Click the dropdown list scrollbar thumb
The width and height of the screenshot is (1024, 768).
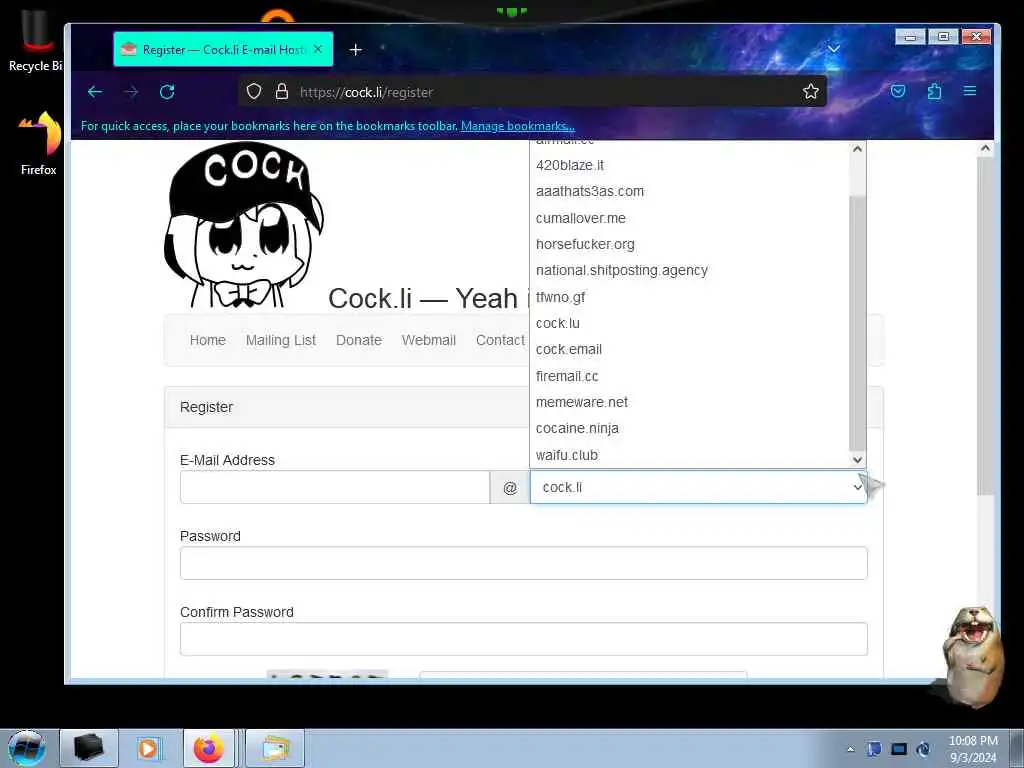tap(857, 323)
